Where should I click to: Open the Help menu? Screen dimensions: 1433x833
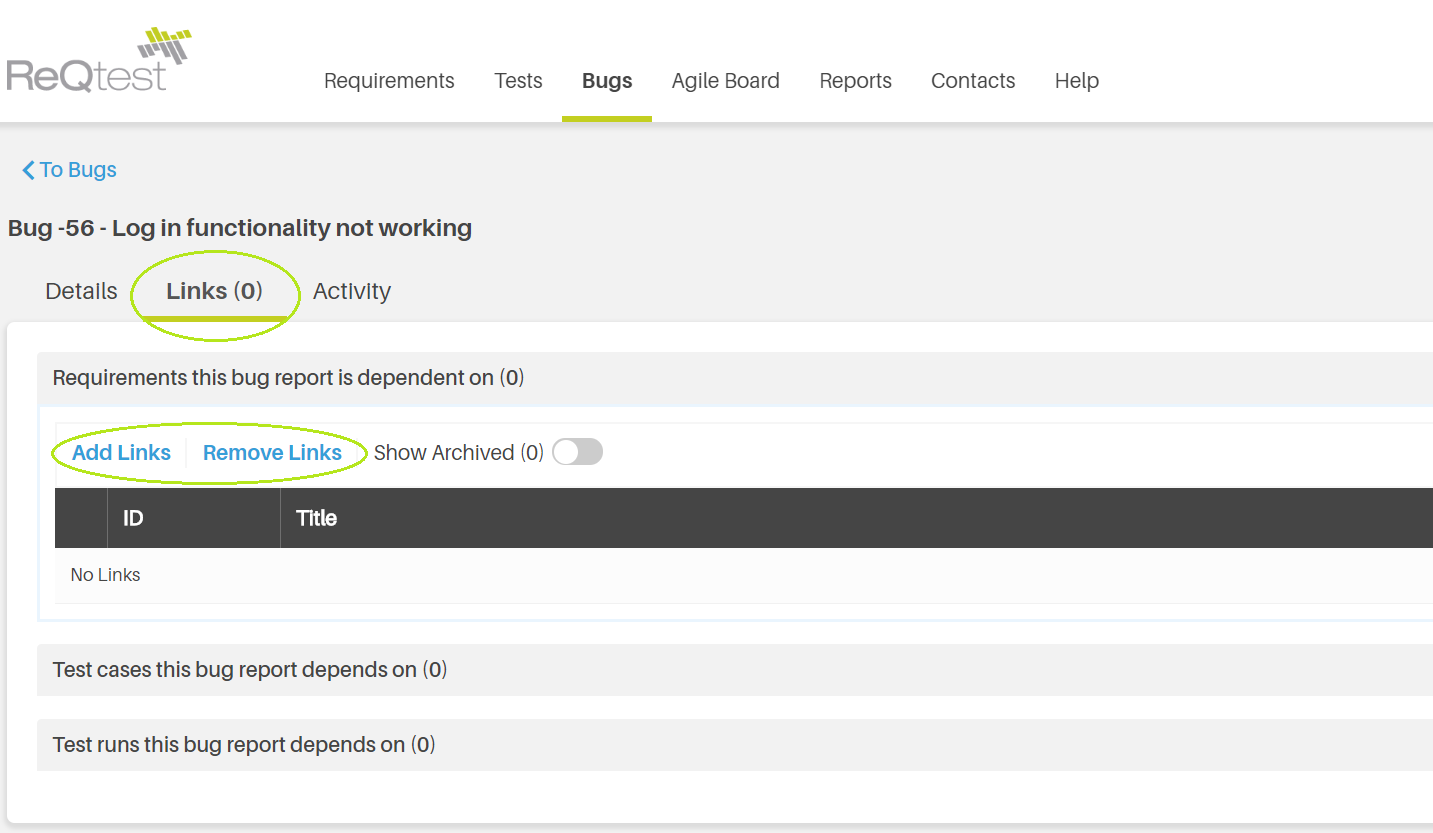coord(1077,81)
